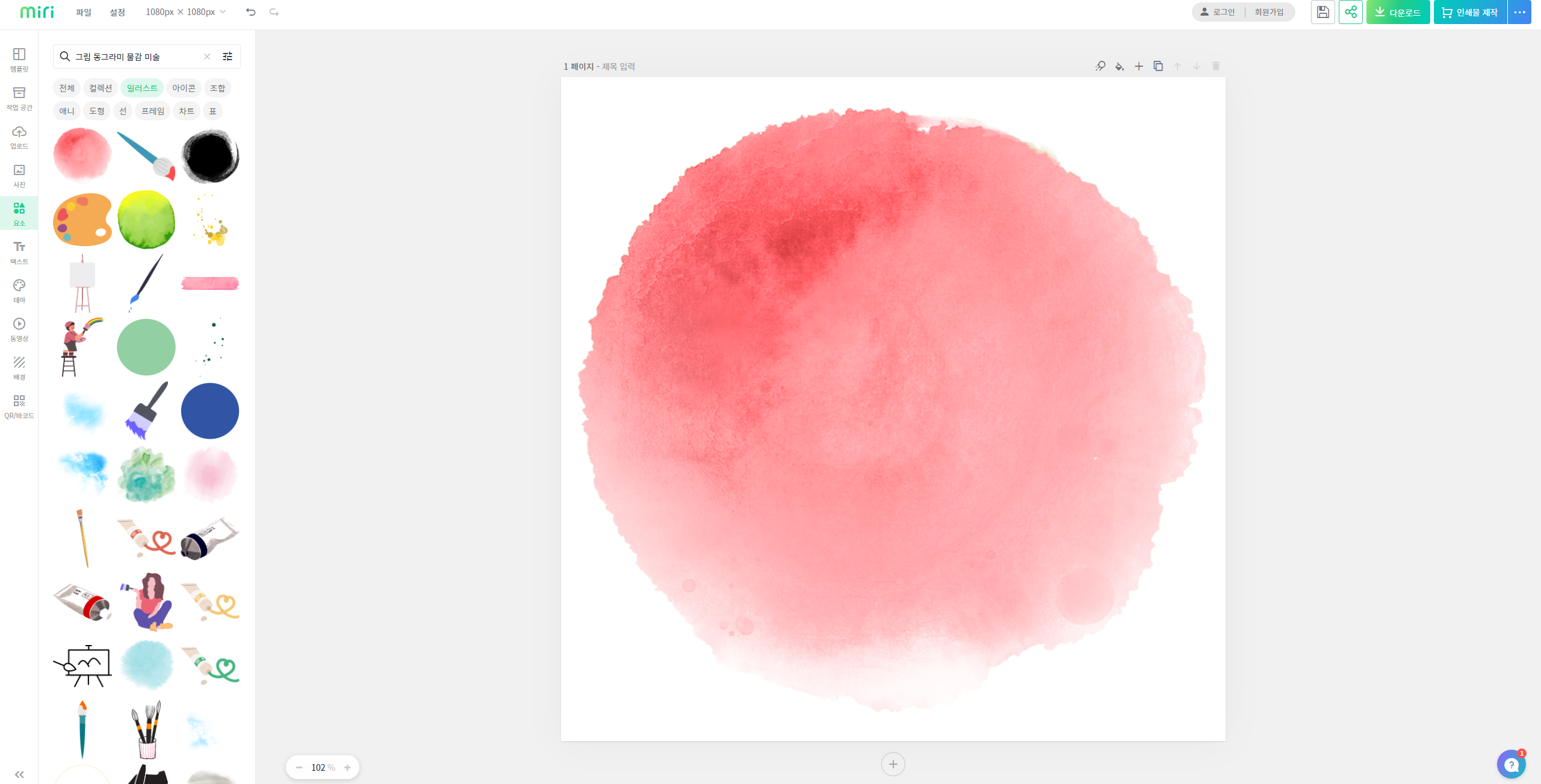Image resolution: width=1541 pixels, height=784 pixels.
Task: Zoom in with the plus button next to 102 %
Action: point(347,767)
